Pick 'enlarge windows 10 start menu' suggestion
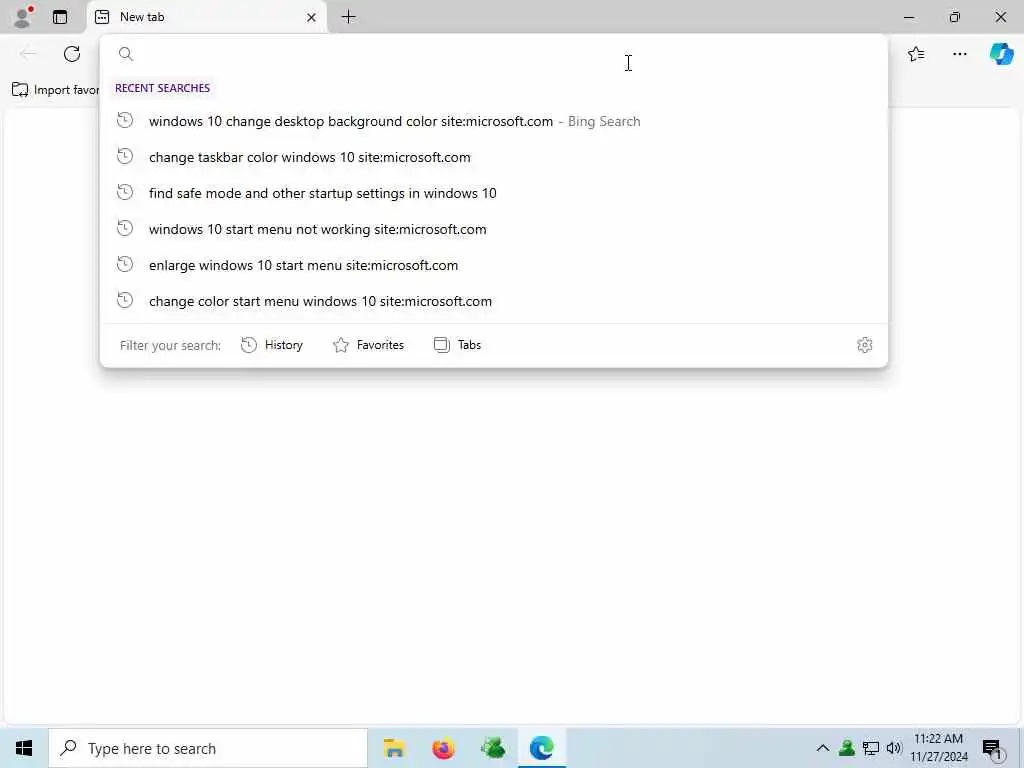Screen dimensions: 1024x768 pos(494,265)
